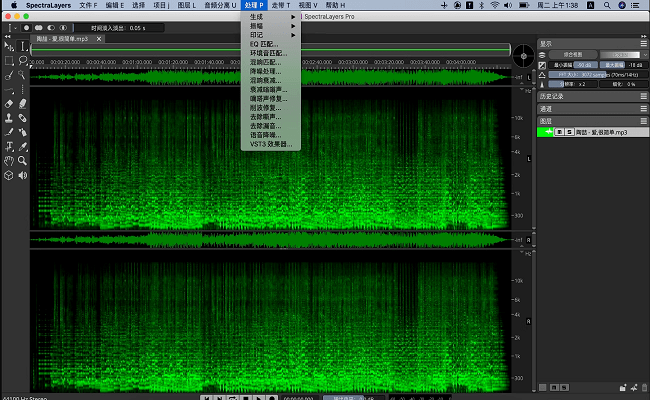
Task: Select the 3D cube view tool
Action: coord(8,174)
